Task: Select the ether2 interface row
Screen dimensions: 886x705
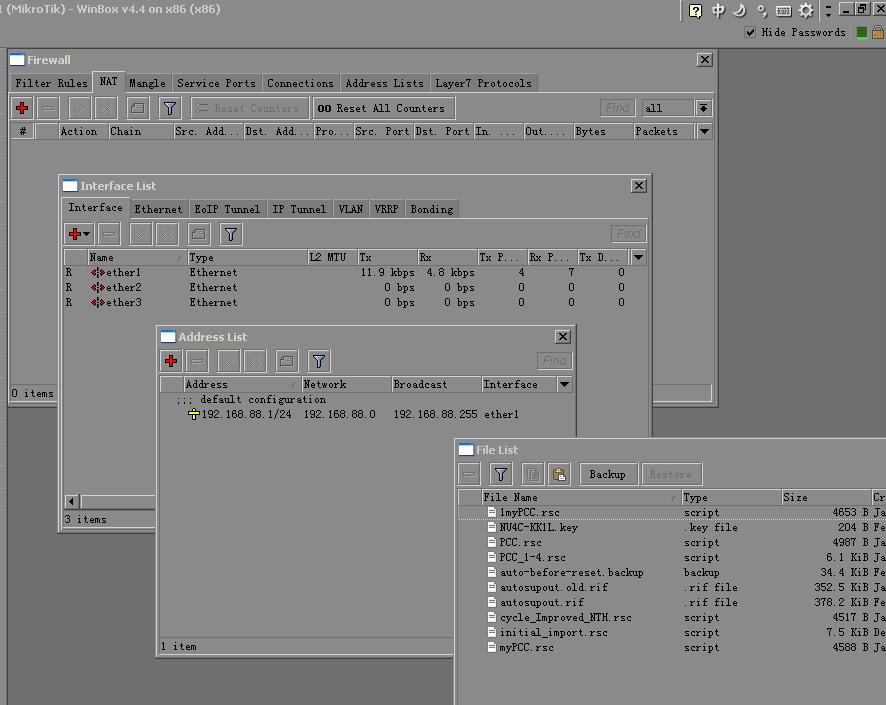Action: (354, 288)
